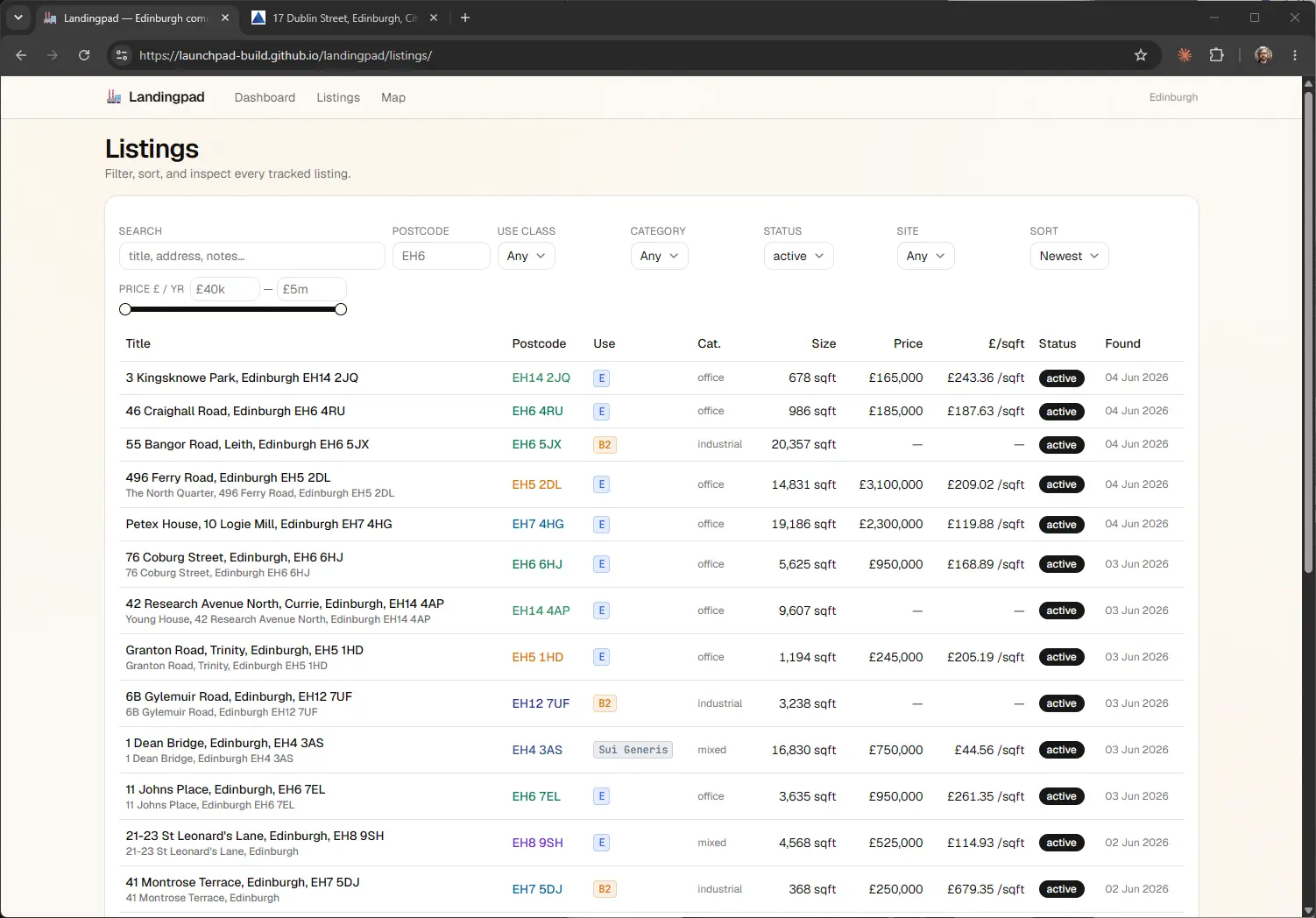The width and height of the screenshot is (1316, 918).
Task: Click the search field for title, address, notes
Action: click(251, 256)
